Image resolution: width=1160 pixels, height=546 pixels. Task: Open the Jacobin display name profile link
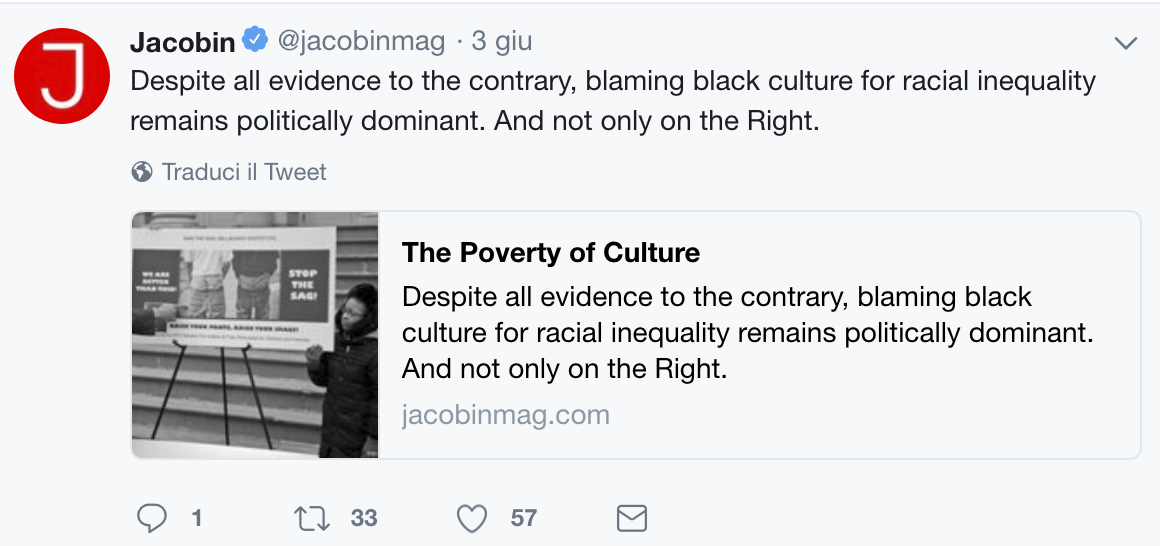click(x=183, y=42)
